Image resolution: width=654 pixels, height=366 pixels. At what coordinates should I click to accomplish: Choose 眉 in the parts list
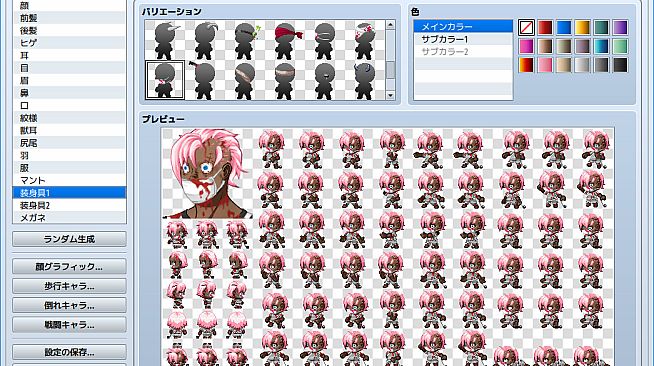click(69, 80)
